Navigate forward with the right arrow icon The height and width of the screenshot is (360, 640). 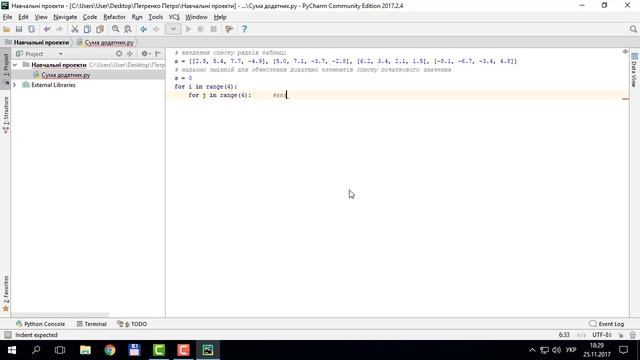click(x=156, y=29)
